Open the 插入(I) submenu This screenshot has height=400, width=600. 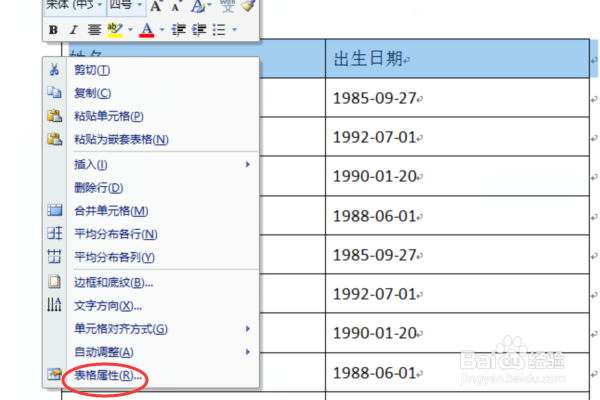(152, 165)
